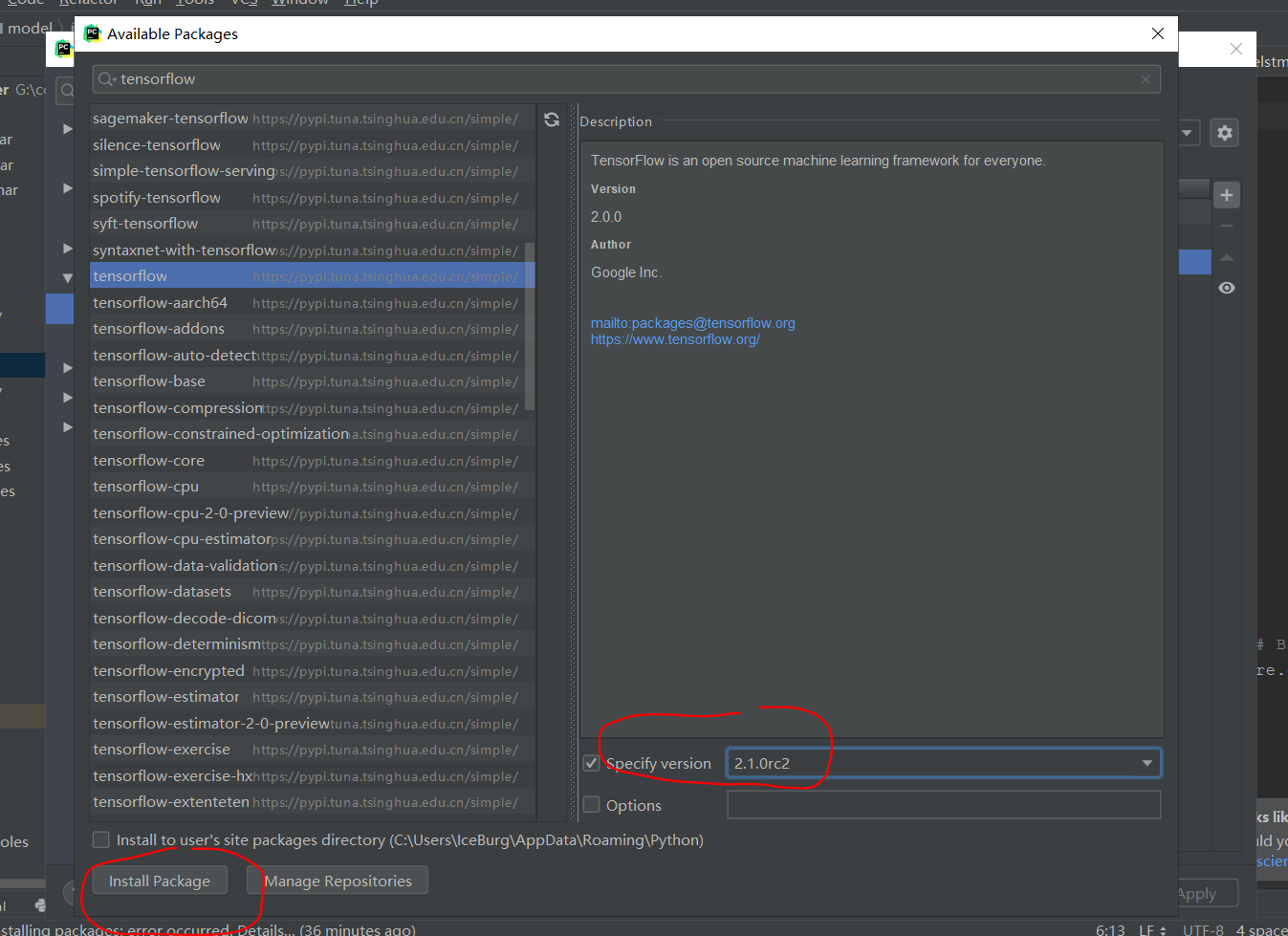Click the tensorflow search input field
The image size is (1288, 936).
626,79
